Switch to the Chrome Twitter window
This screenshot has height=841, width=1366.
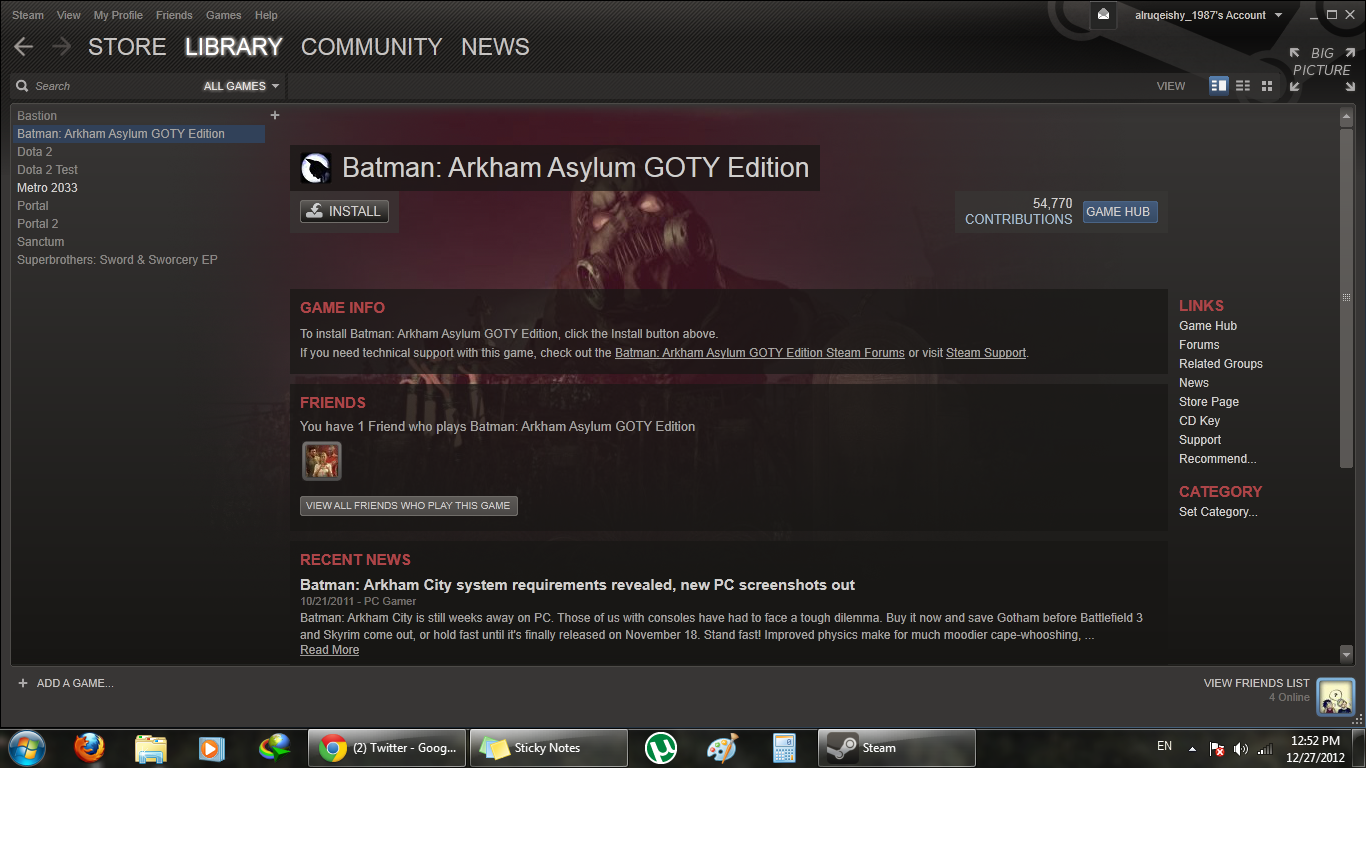387,748
